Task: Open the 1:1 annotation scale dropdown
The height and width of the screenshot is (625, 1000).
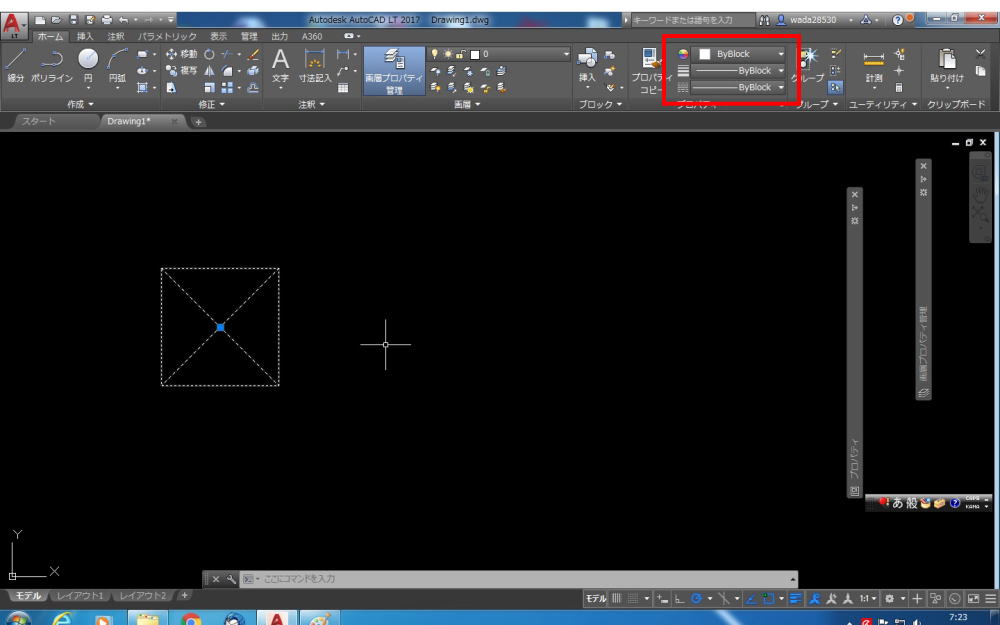Action: (x=867, y=598)
